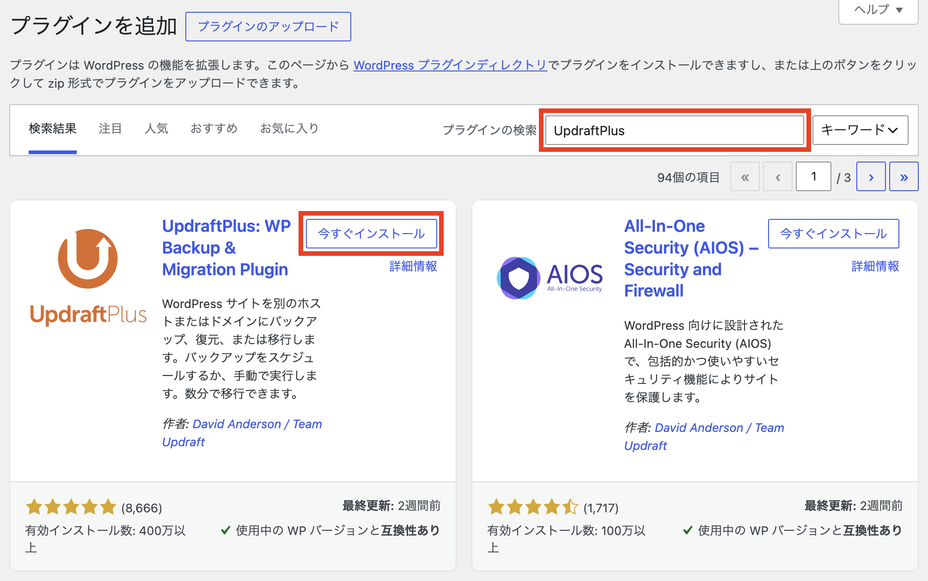
Task: Click the プラグインを追加 page heading
Action: point(94,26)
